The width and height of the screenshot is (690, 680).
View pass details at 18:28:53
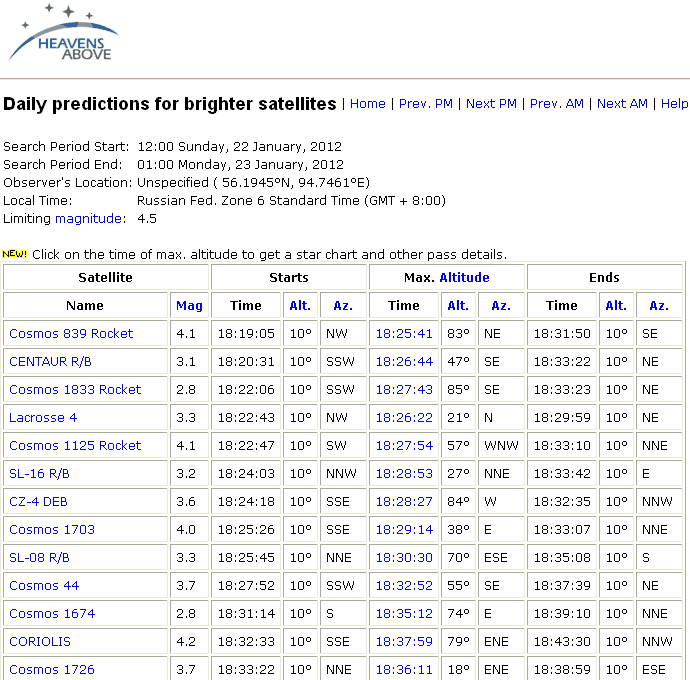[404, 474]
